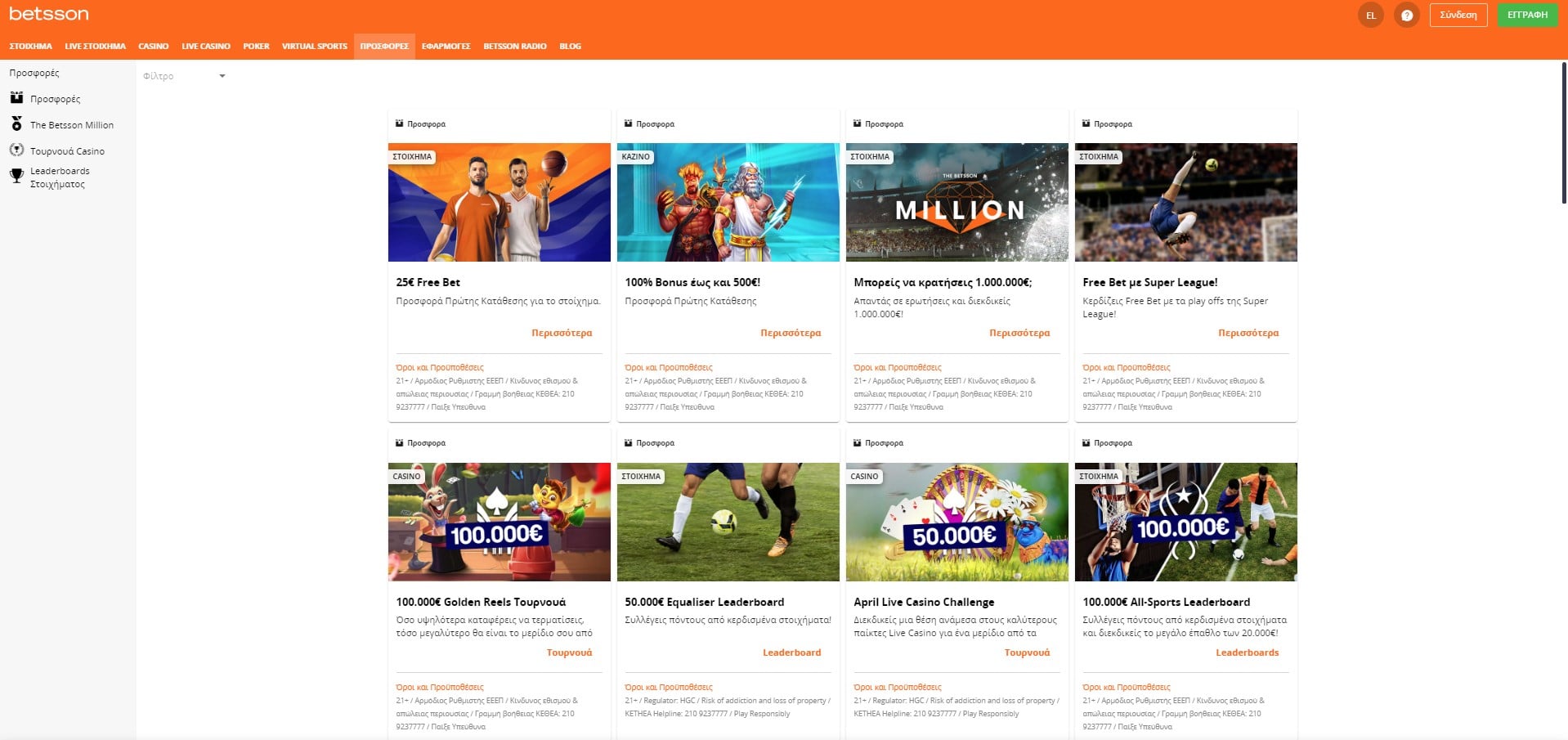Open the CASINO menu item
1568x740 pixels.
click(153, 46)
